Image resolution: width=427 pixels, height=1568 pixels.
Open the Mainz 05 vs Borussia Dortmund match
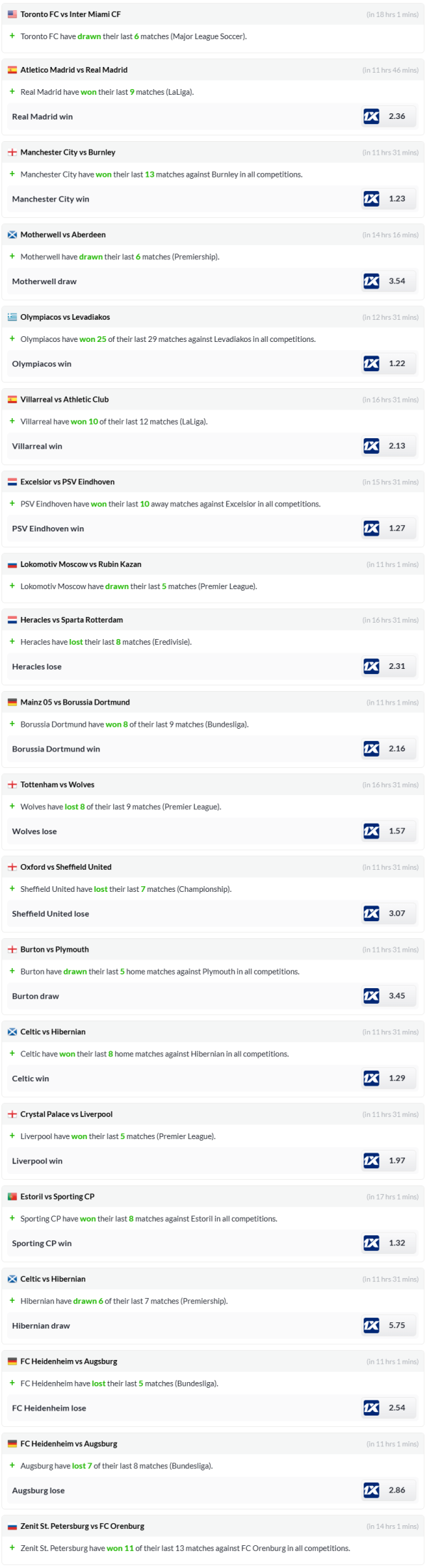[x=75, y=702]
